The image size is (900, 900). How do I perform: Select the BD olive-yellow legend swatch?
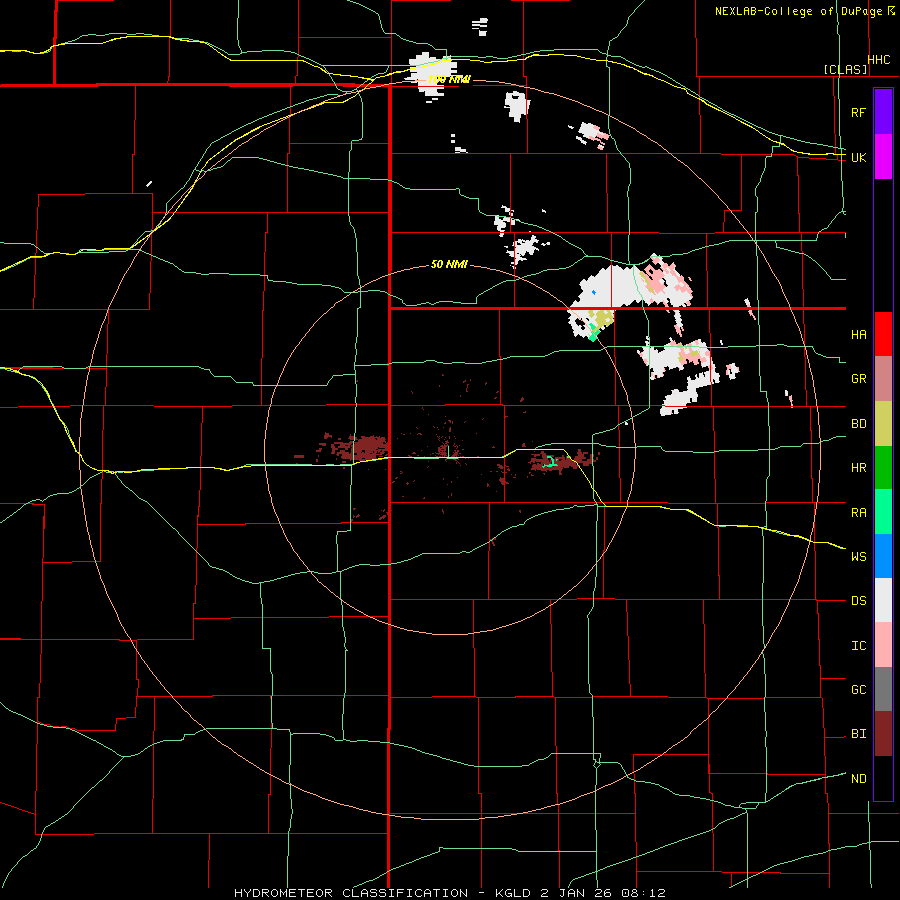click(883, 424)
